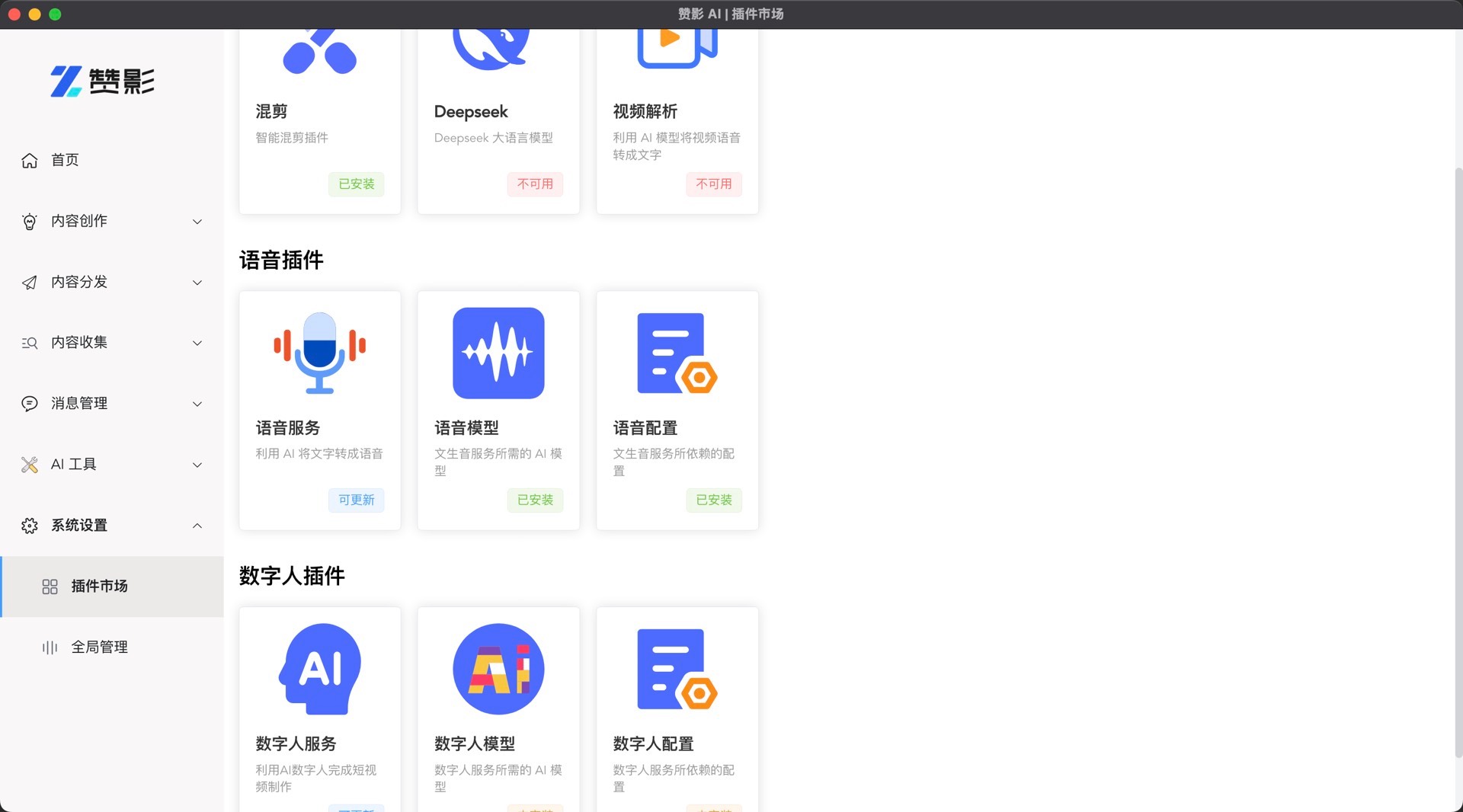Click the 数字人配置 plugin title
Screen dimensions: 1463x812
tap(654, 744)
